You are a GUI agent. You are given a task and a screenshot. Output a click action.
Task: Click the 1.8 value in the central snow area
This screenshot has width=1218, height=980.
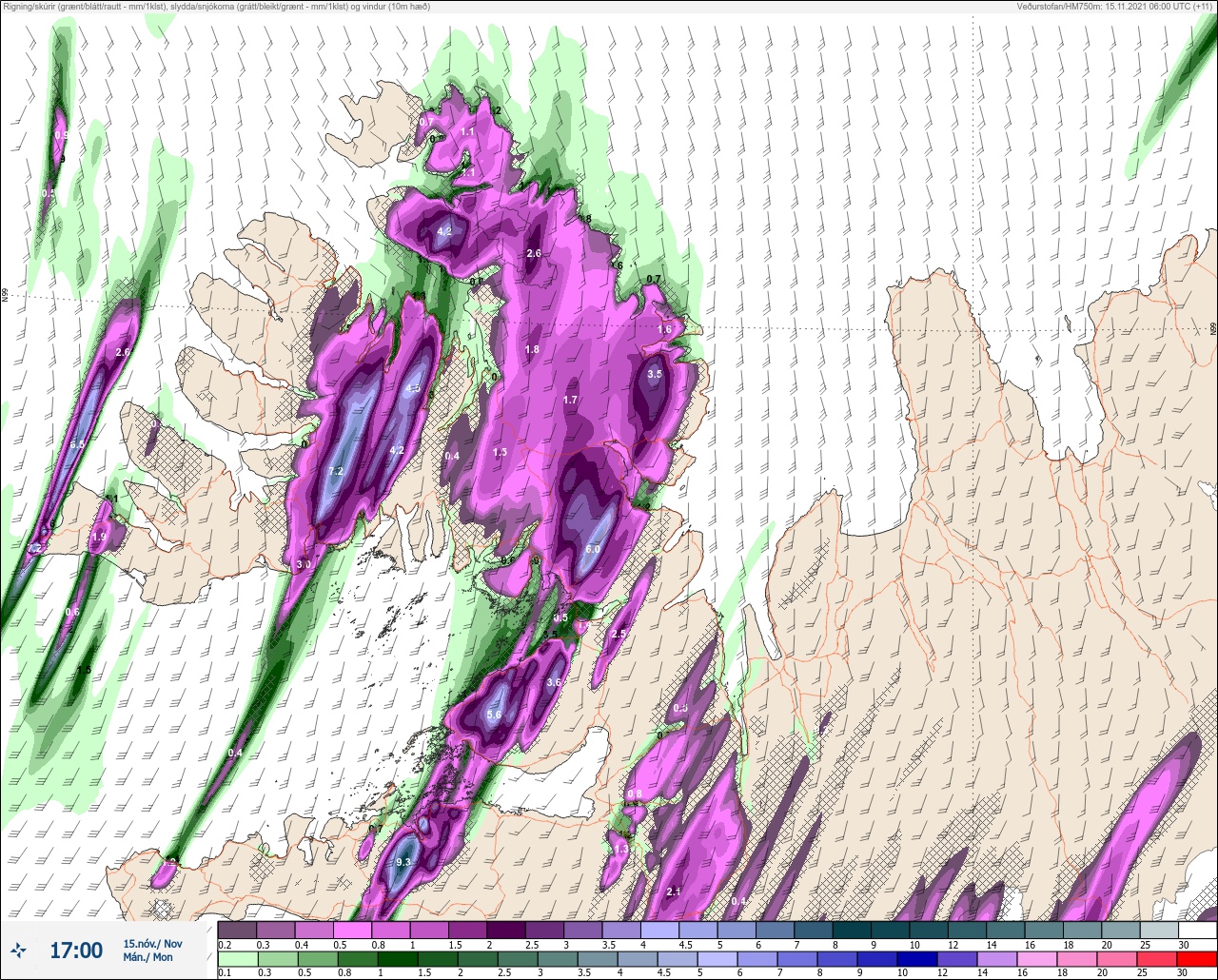[533, 350]
